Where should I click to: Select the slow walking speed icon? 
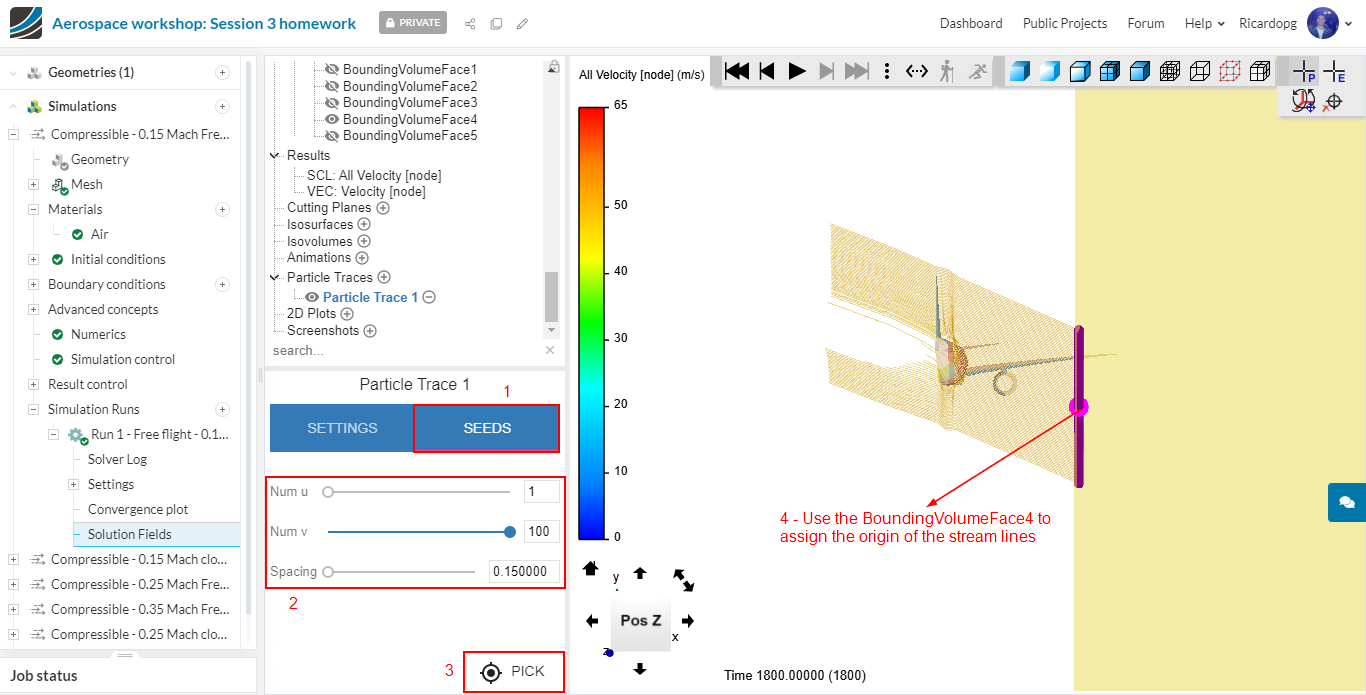tap(946, 71)
